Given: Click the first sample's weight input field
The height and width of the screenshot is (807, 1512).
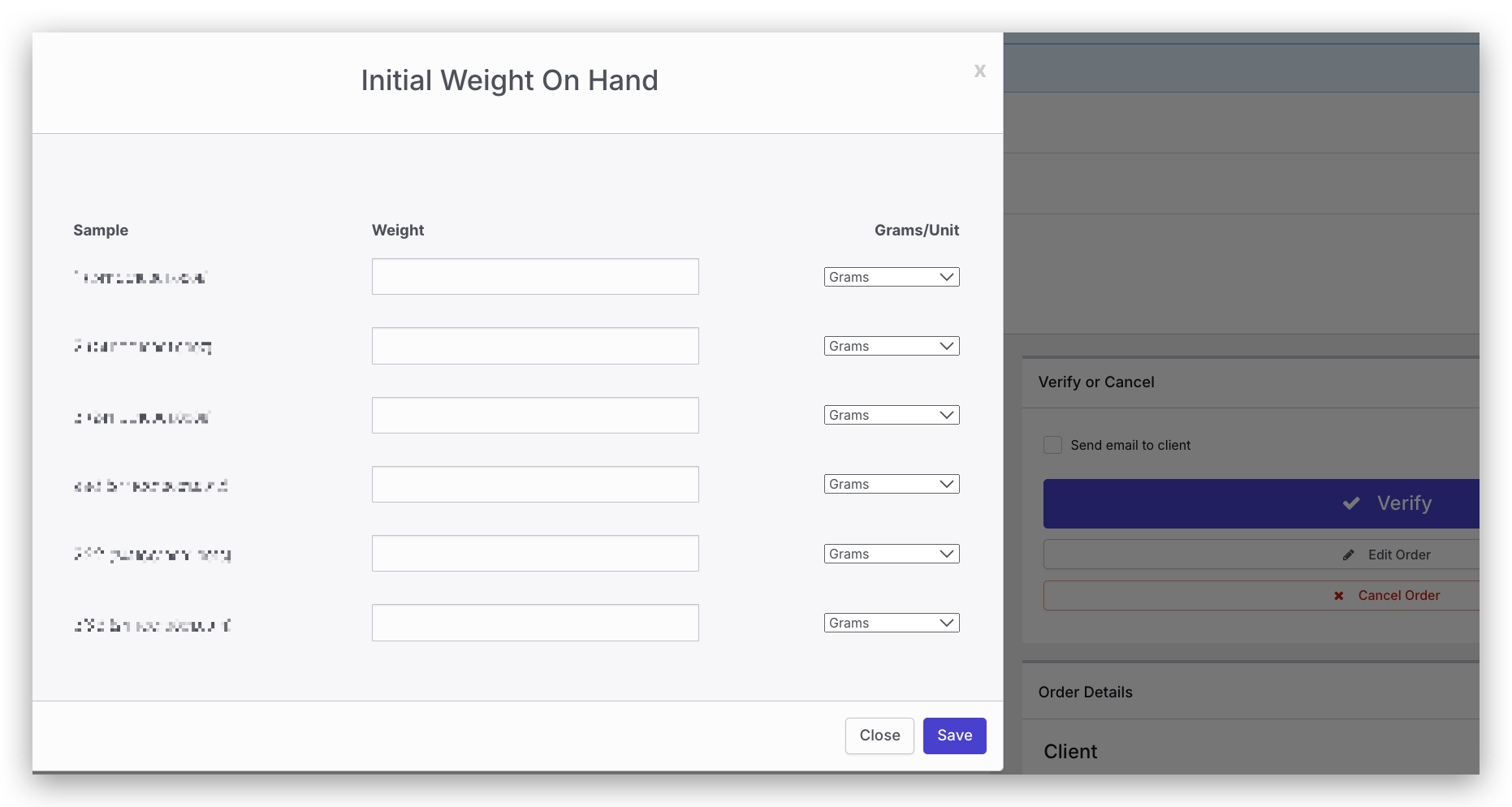Looking at the screenshot, I should (x=535, y=277).
